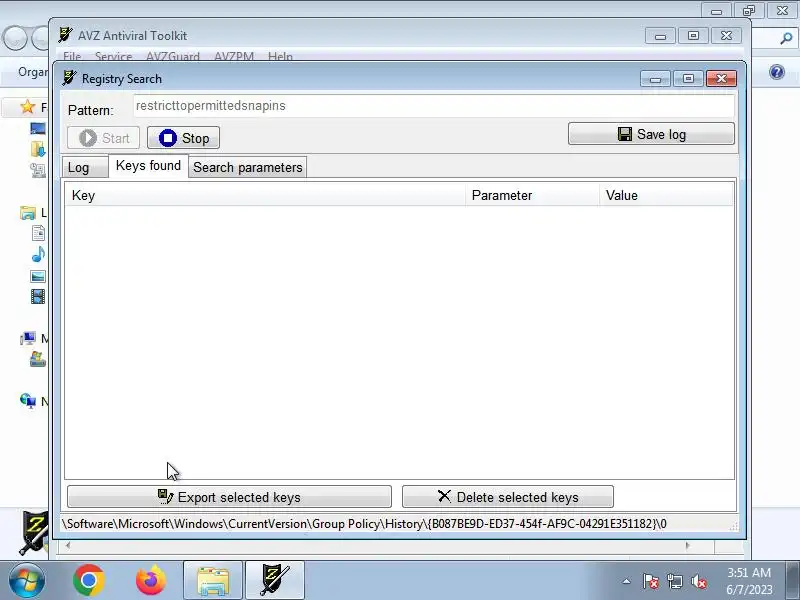Image resolution: width=800 pixels, height=600 pixels.
Task: Select Pictures library icon in Explorer sidebar
Action: click(38, 276)
